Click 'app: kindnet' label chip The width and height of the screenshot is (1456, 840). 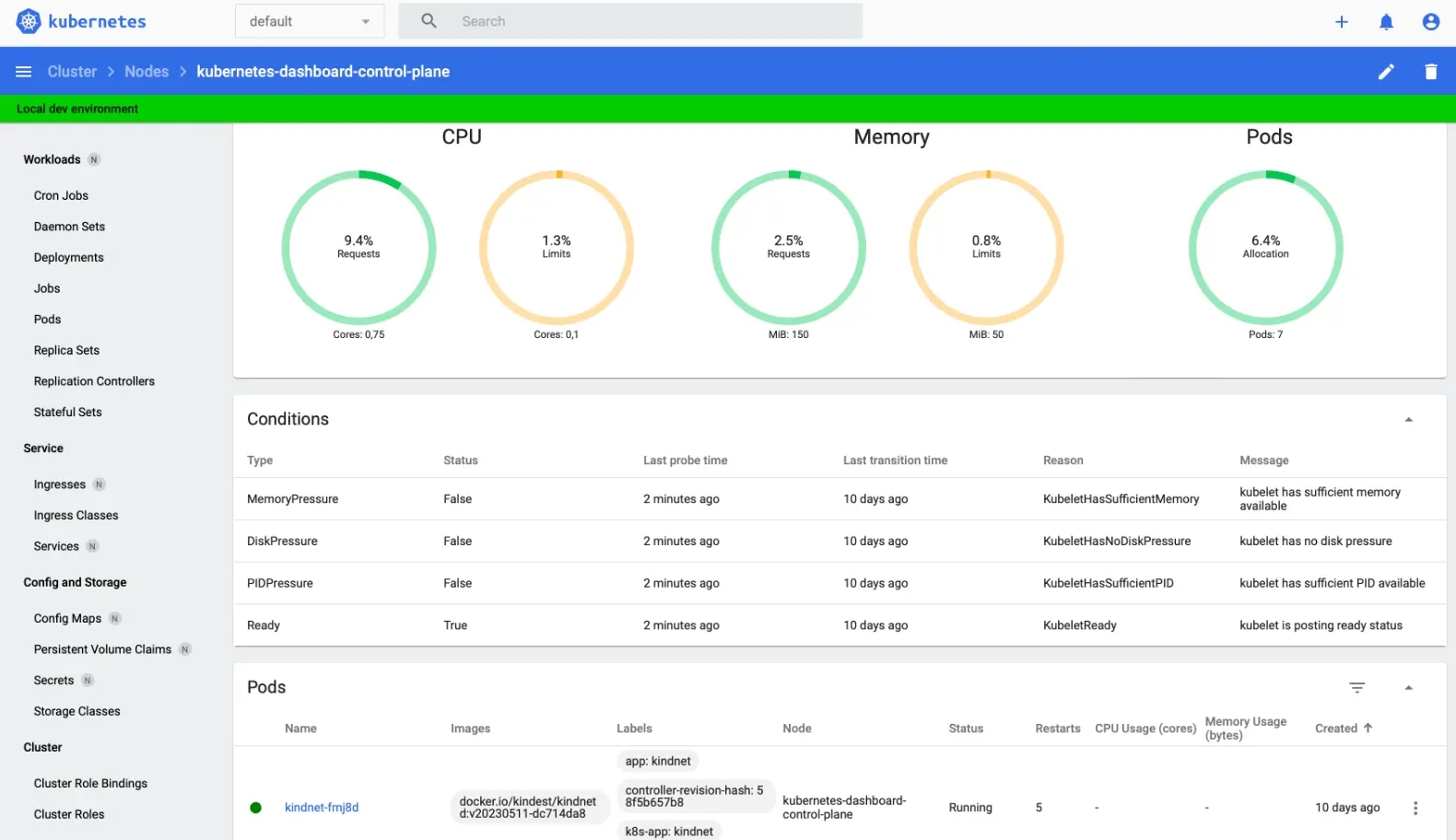click(x=658, y=761)
